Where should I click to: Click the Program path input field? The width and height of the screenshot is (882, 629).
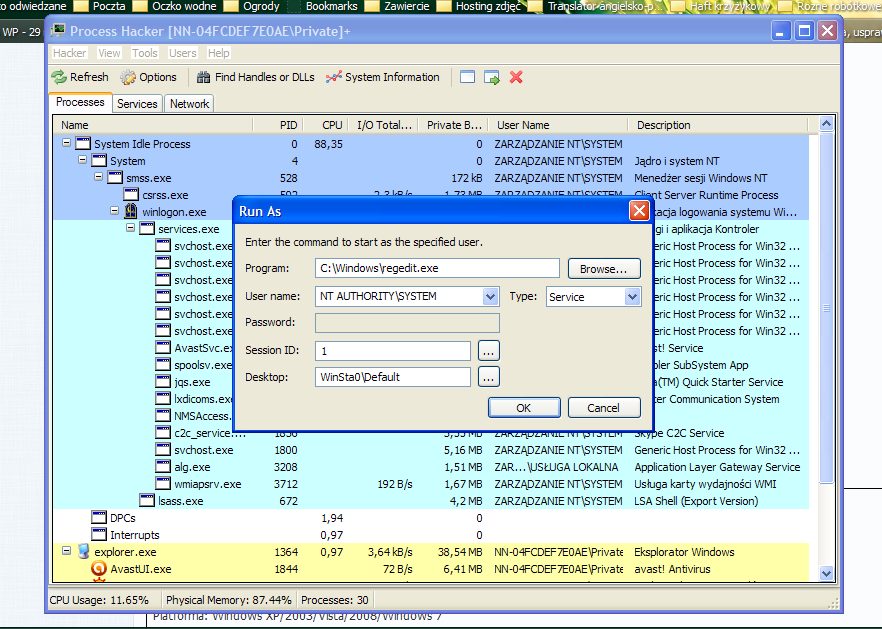click(x=437, y=268)
